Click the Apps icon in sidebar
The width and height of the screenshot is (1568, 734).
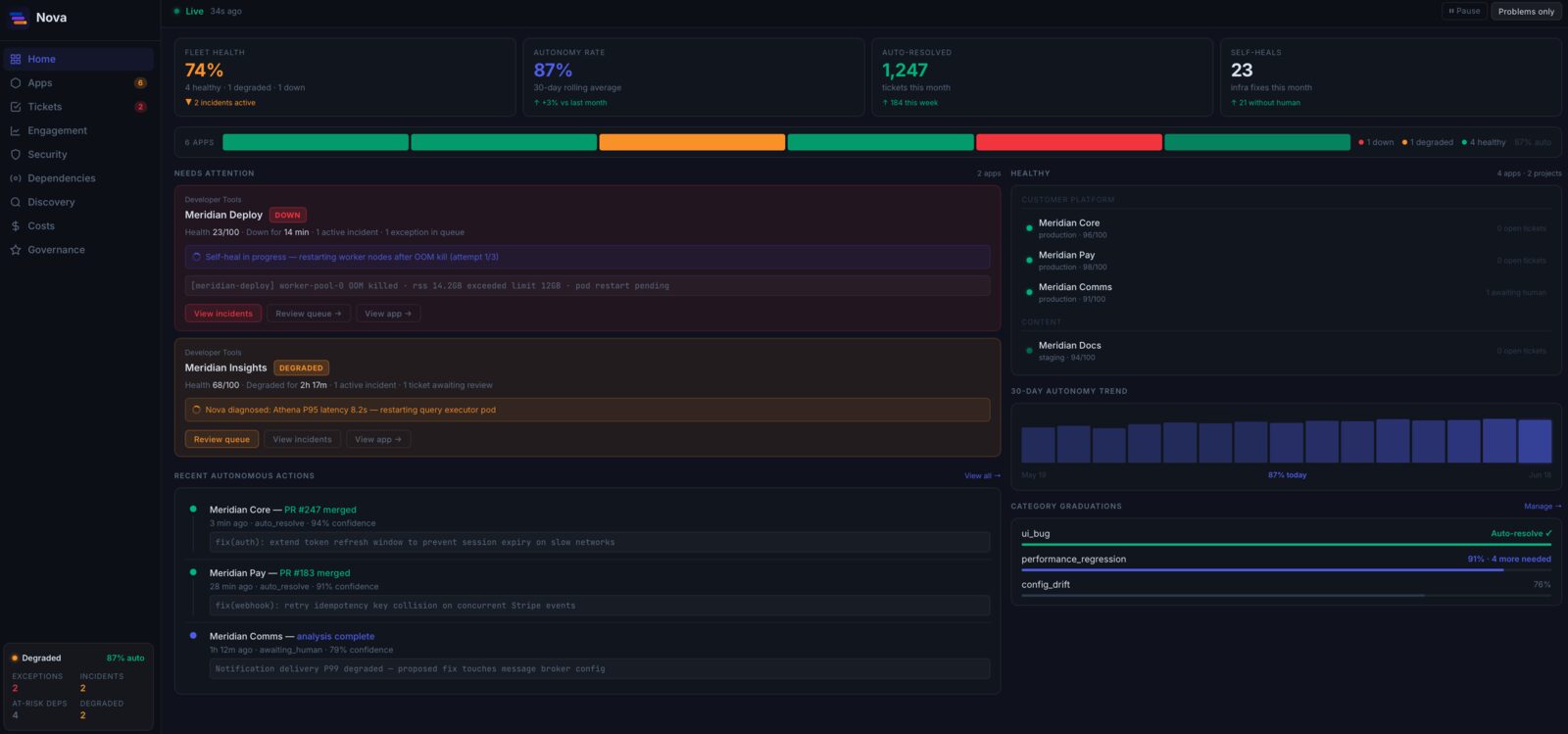16,83
